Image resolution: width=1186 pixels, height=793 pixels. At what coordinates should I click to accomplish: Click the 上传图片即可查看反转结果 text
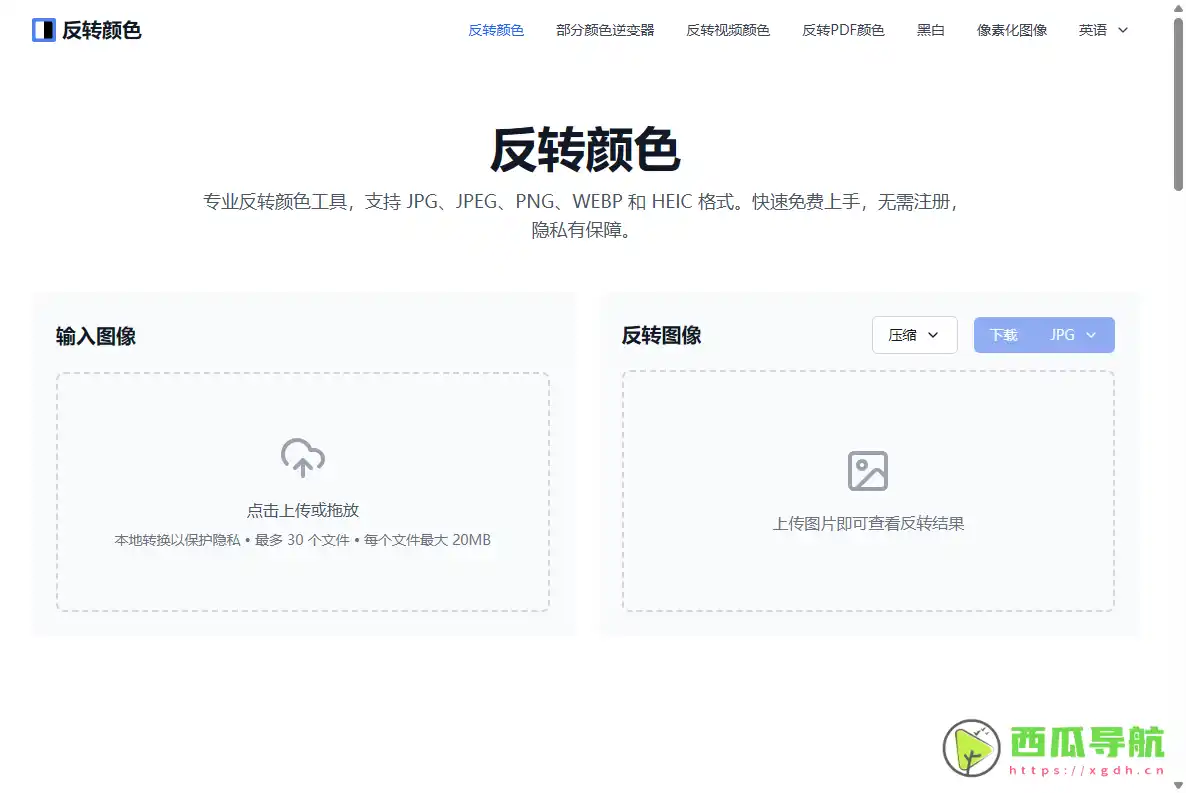click(868, 524)
